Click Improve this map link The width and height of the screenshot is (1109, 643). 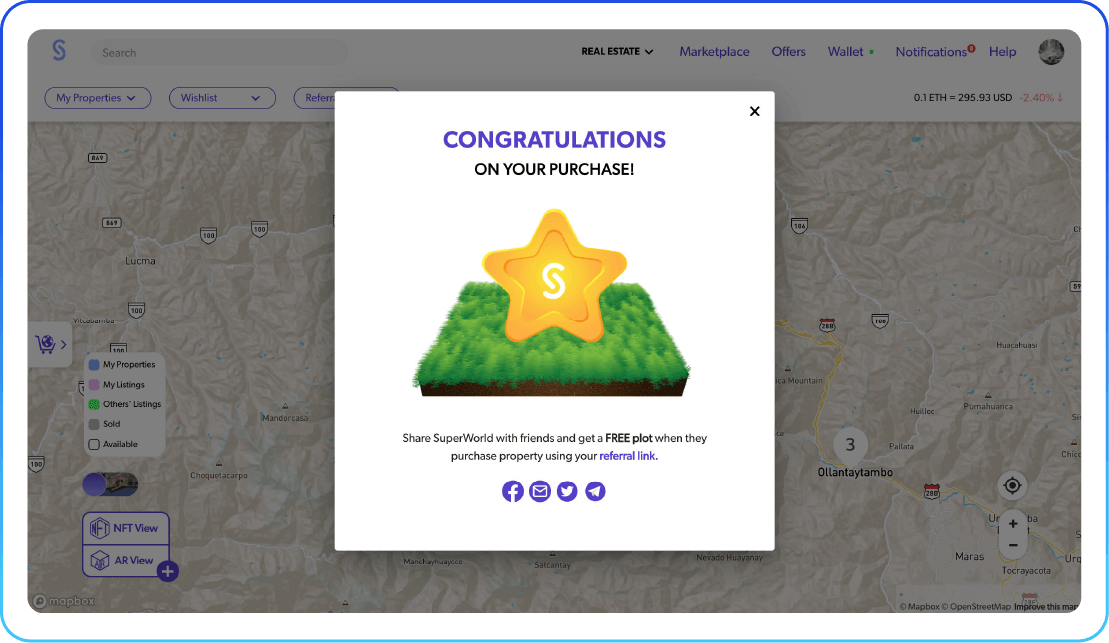[x=1047, y=607]
